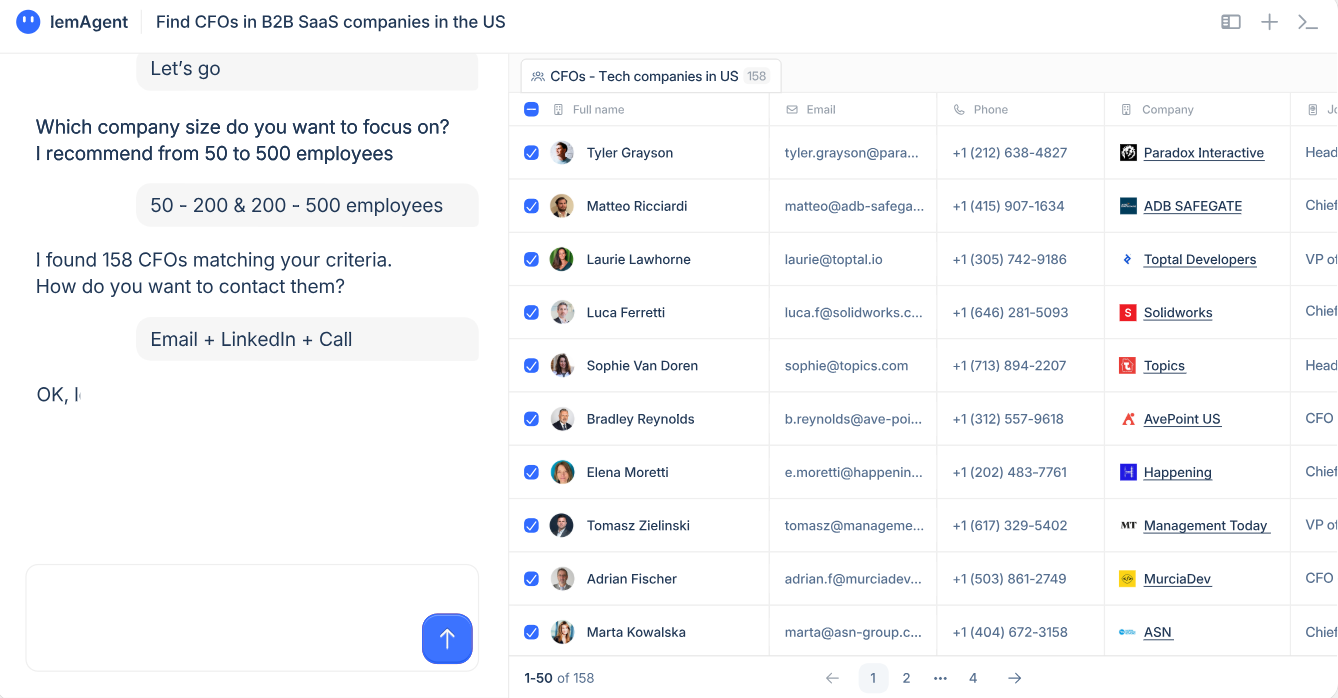This screenshot has height=698, width=1338.
Task: Click Sophie Van Doren's avatar photo
Action: [562, 366]
